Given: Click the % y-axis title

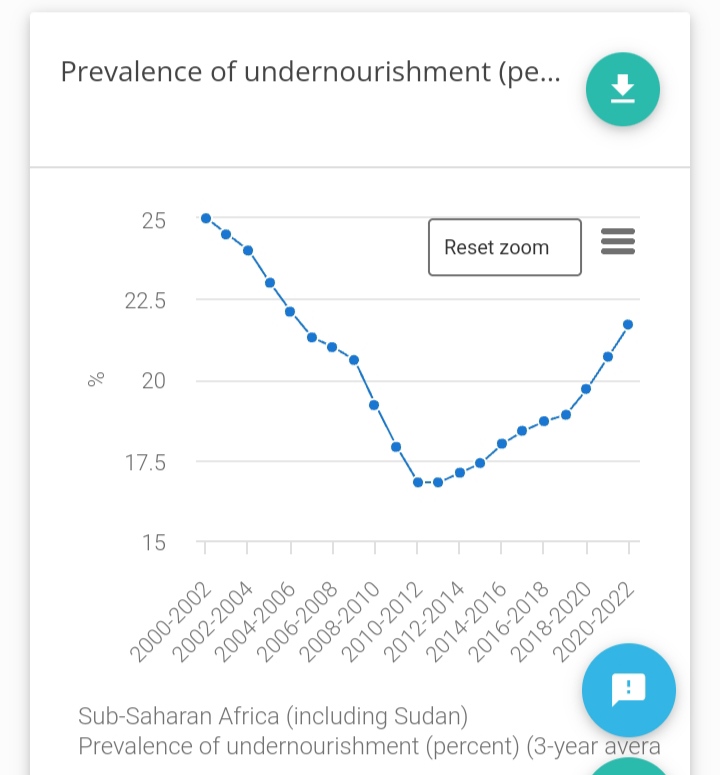Looking at the screenshot, I should pyautogui.click(x=96, y=380).
